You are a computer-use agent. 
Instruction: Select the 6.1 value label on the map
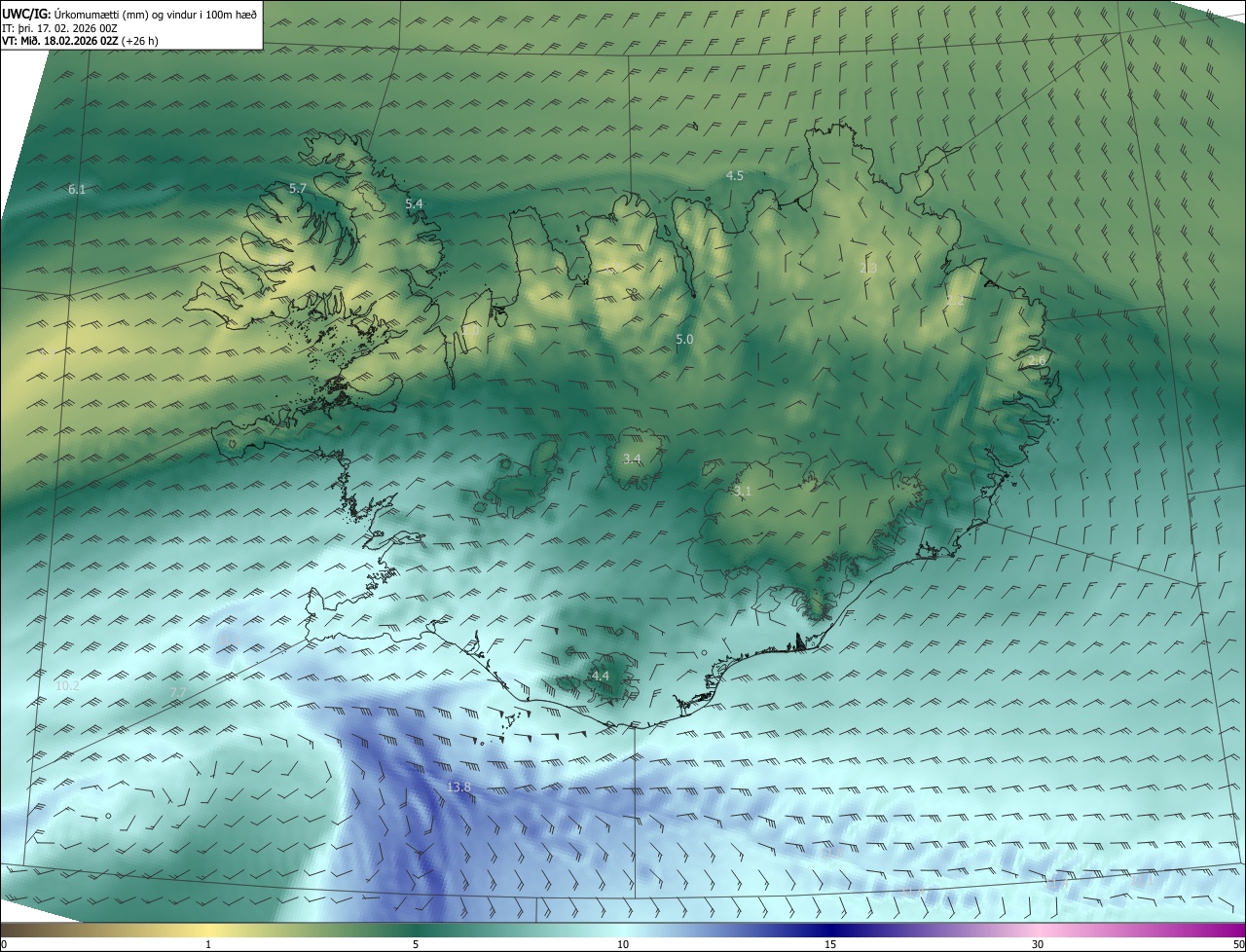tap(77, 189)
